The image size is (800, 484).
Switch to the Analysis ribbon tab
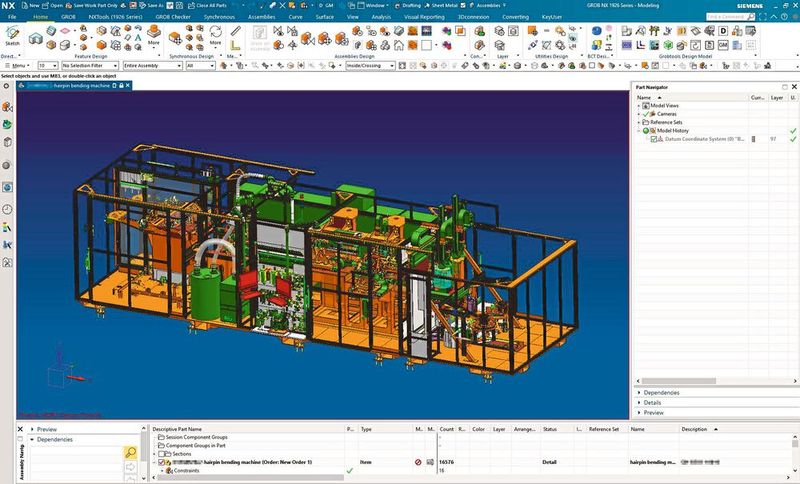click(x=381, y=17)
